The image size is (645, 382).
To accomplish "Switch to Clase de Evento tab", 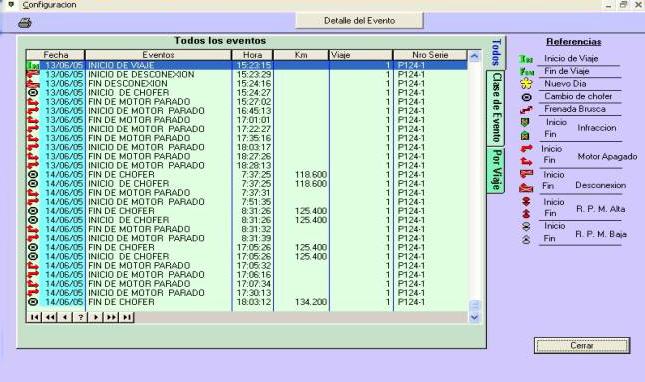I will point(496,108).
